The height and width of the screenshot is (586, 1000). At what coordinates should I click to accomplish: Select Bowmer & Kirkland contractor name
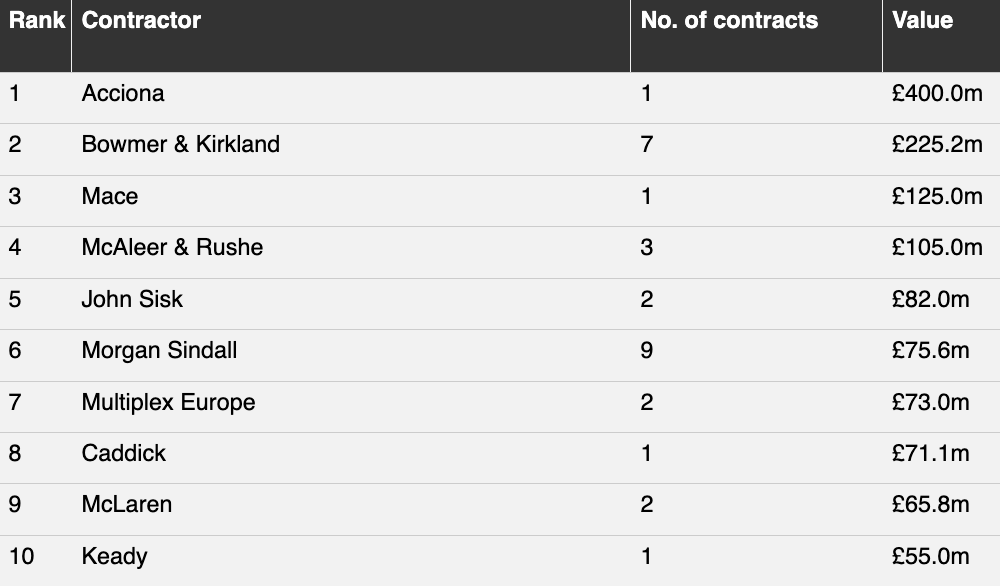(180, 144)
